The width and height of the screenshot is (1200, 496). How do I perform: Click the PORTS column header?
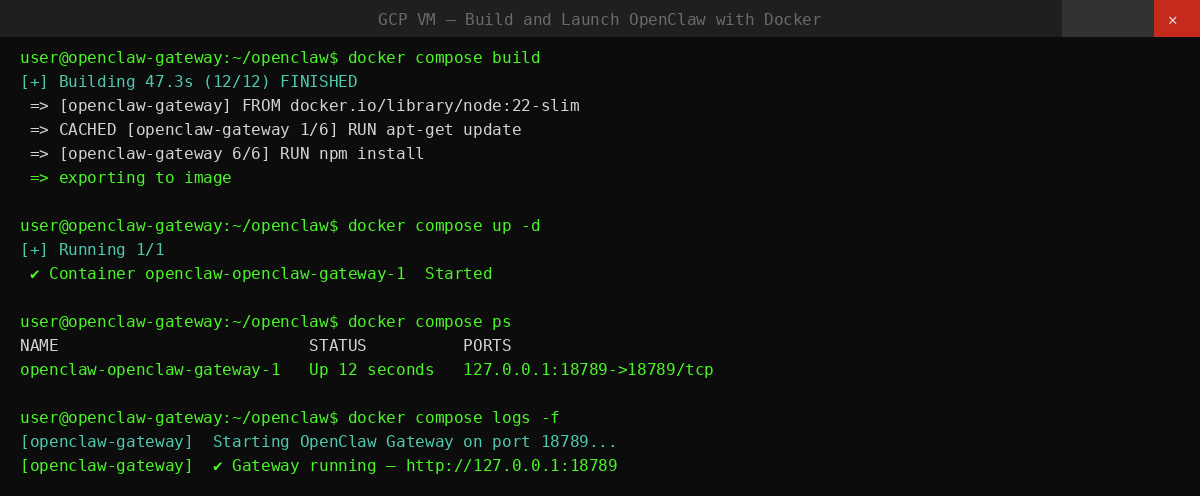pyautogui.click(x=487, y=346)
